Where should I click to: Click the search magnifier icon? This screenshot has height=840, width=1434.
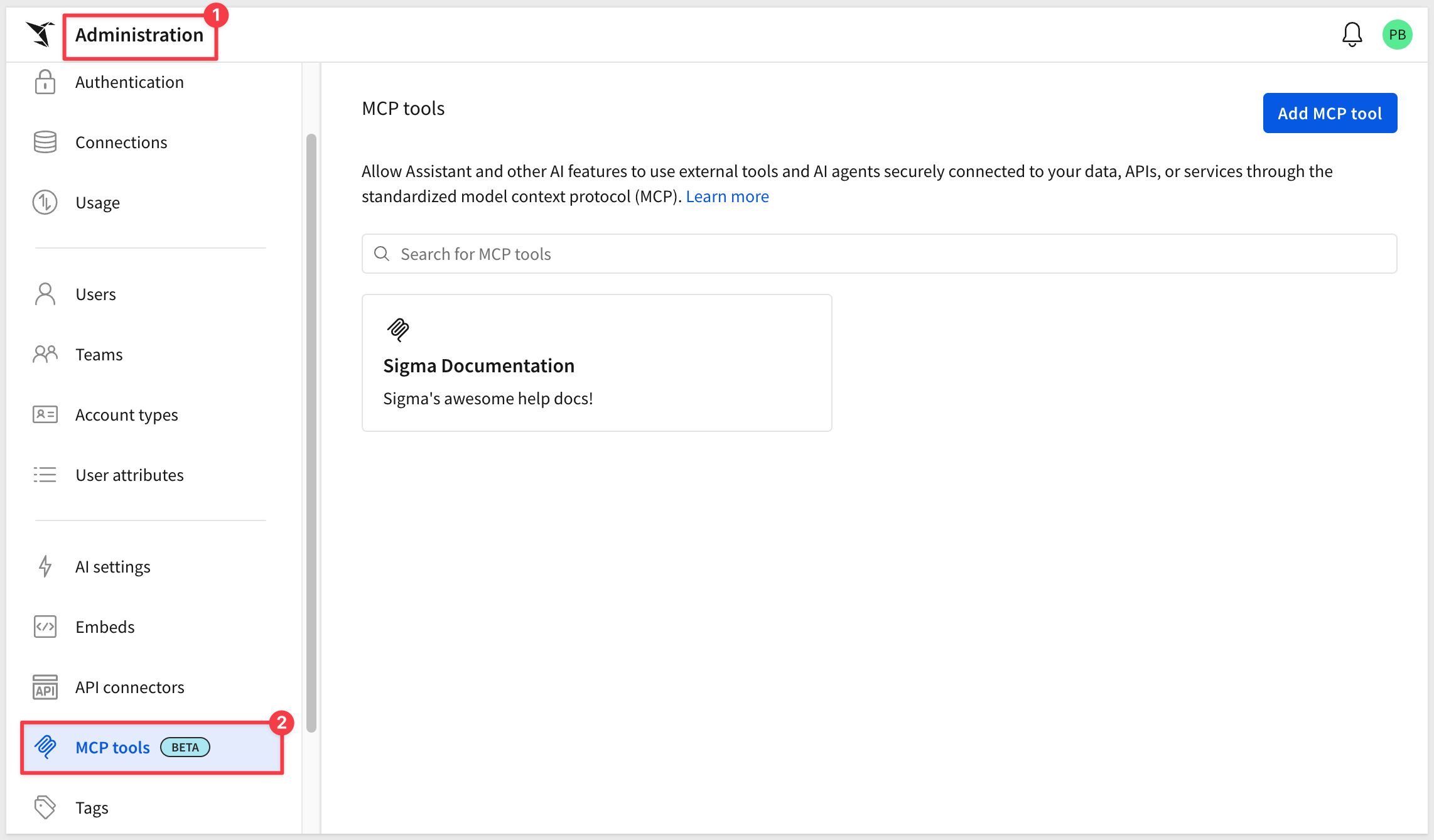point(382,254)
